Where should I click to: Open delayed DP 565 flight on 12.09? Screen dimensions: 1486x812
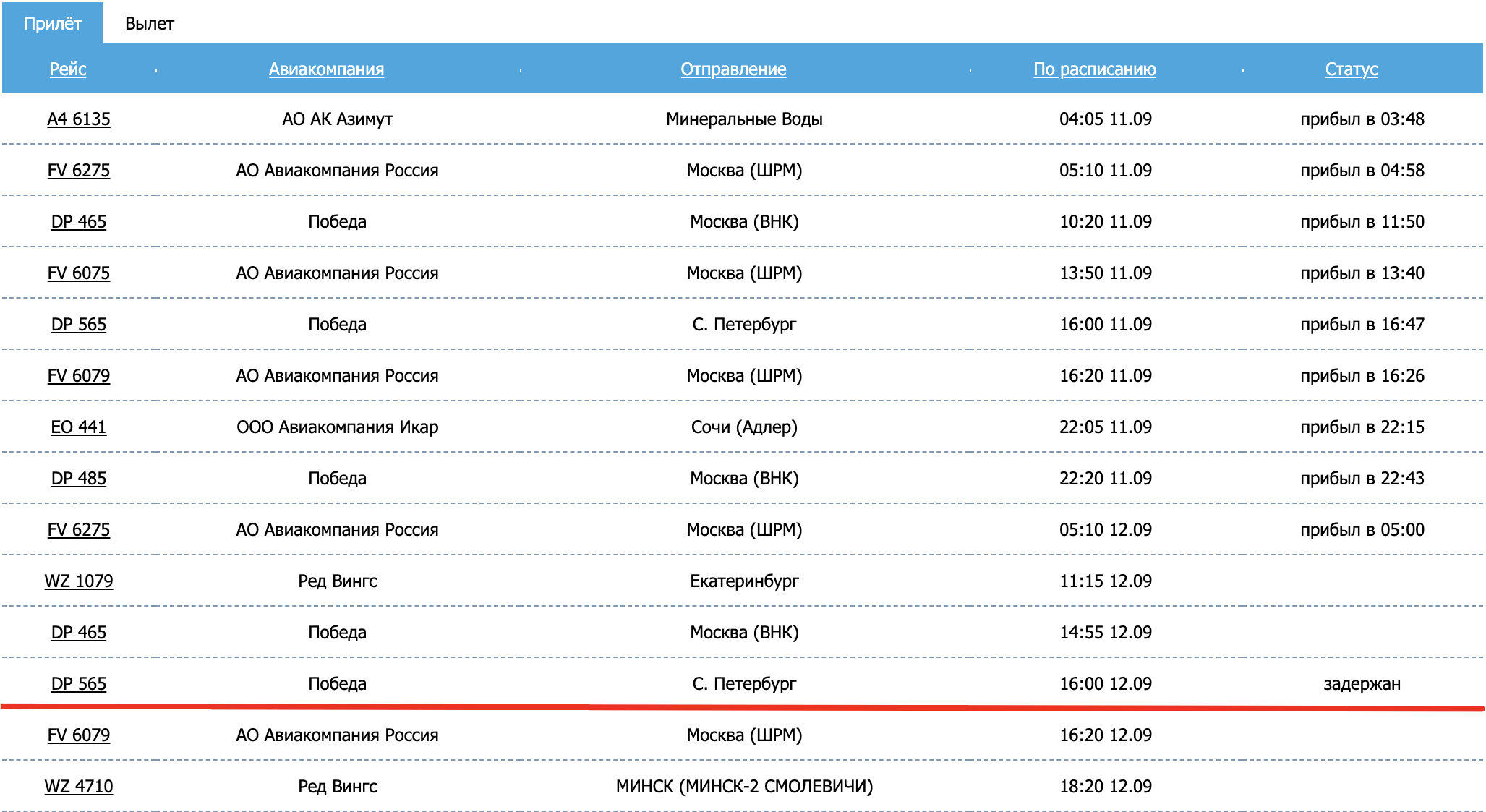click(79, 684)
